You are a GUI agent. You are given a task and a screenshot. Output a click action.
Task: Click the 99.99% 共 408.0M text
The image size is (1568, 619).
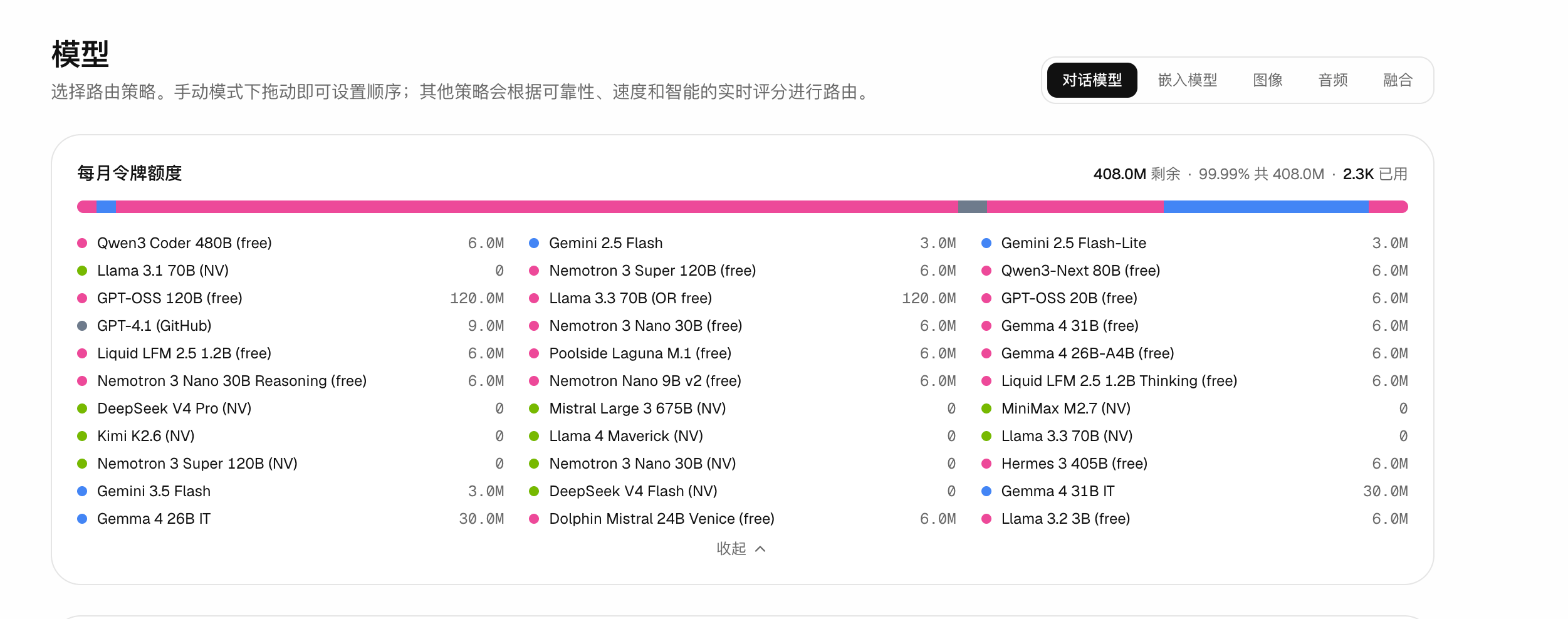point(1262,174)
